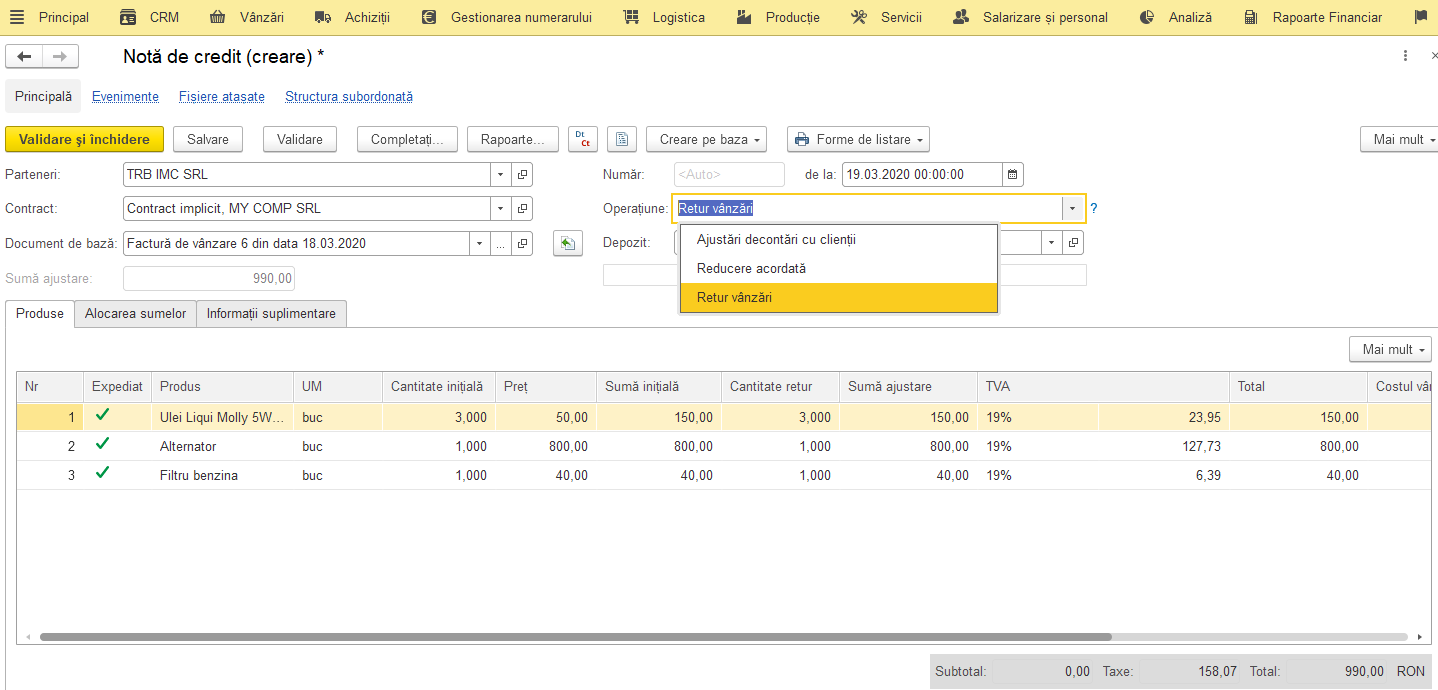Click the three-dot window options icon
Screen dimensions: 1438x690
point(1405,56)
